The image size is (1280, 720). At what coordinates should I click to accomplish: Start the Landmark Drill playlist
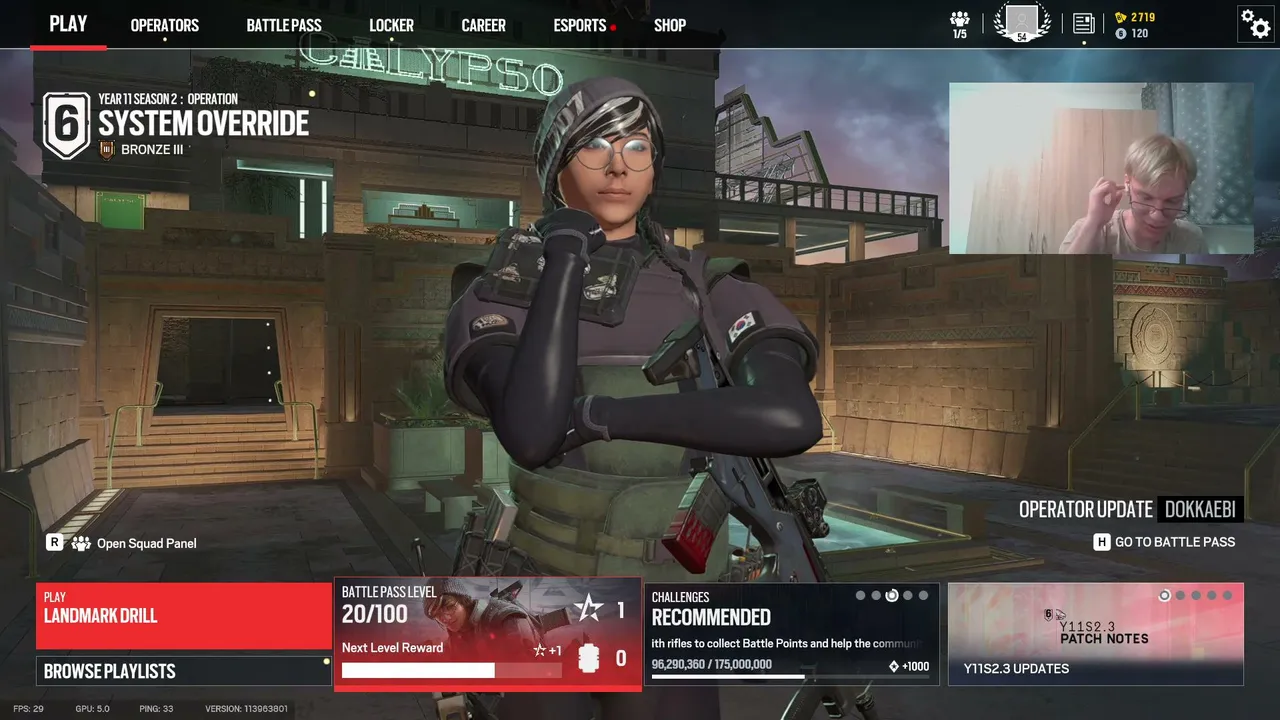(184, 616)
